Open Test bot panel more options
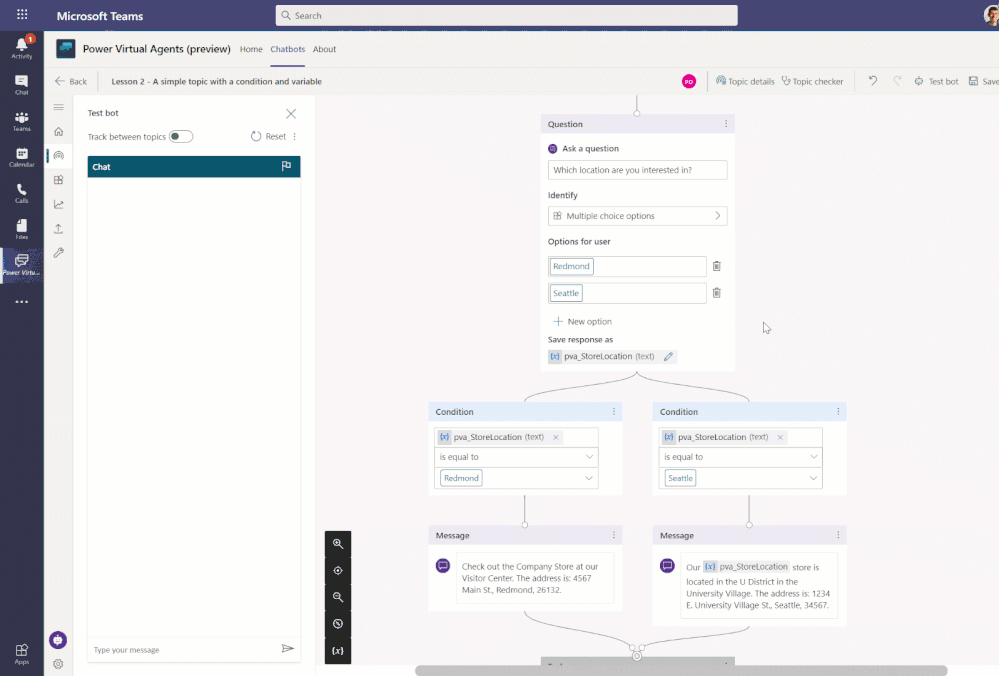This screenshot has width=999, height=676. coord(294,136)
